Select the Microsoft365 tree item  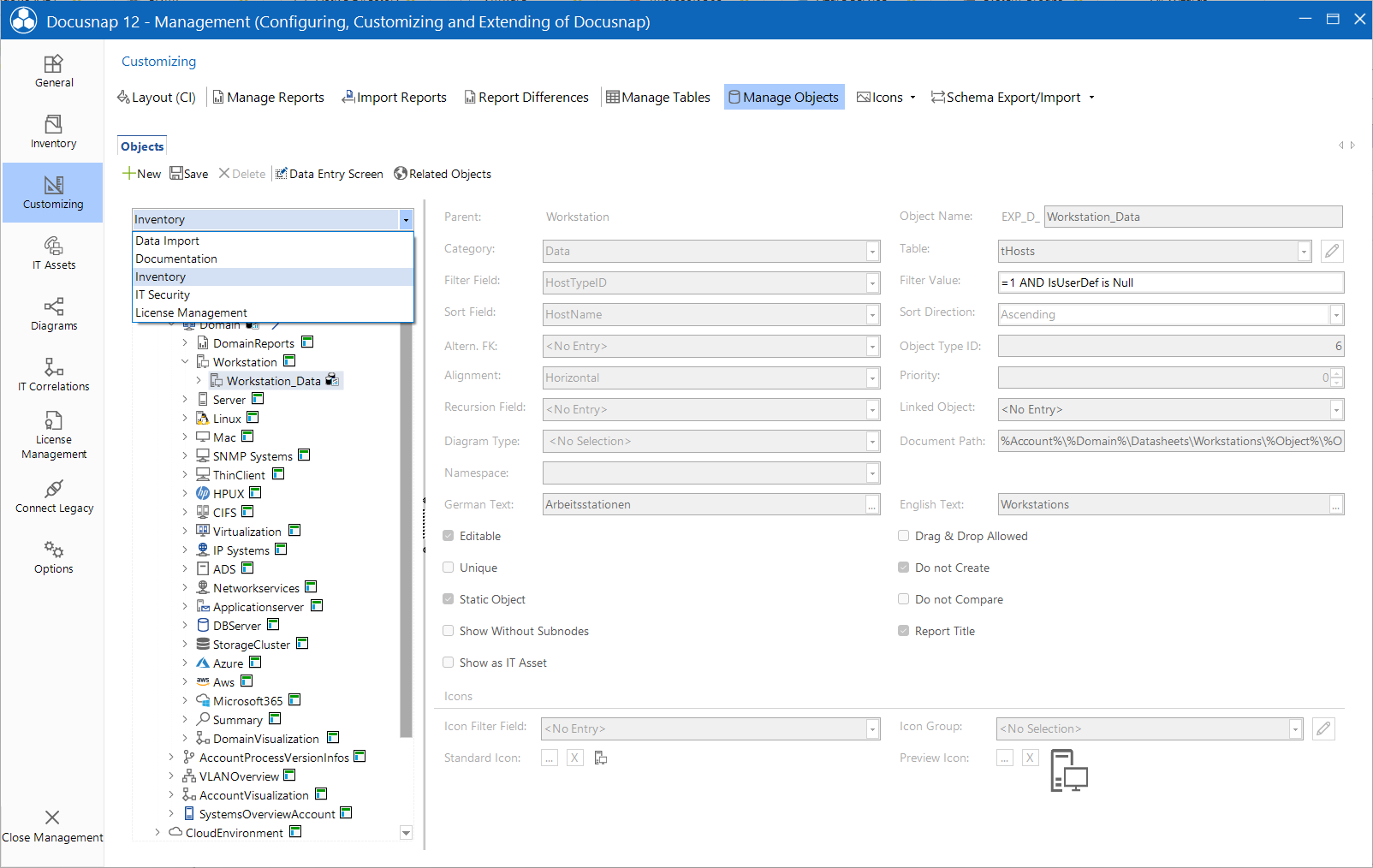tap(247, 701)
